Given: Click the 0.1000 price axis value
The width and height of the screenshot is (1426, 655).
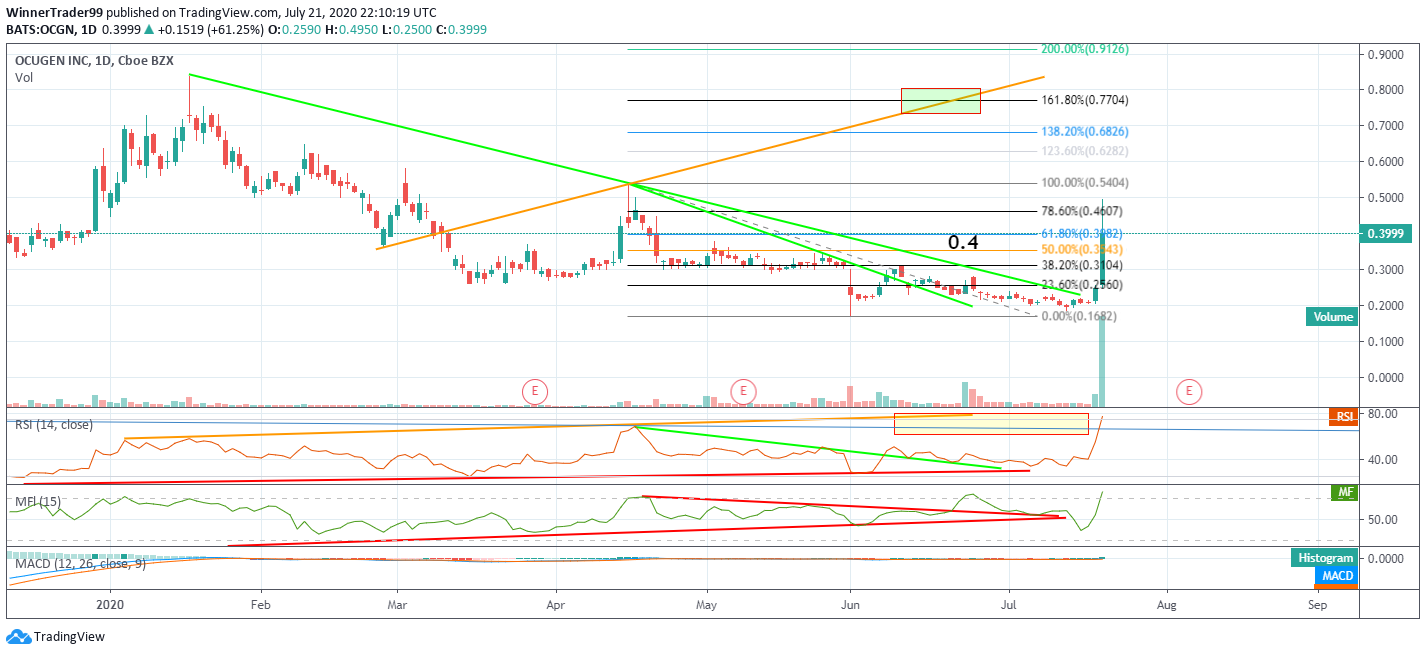Looking at the screenshot, I should [x=1386, y=342].
